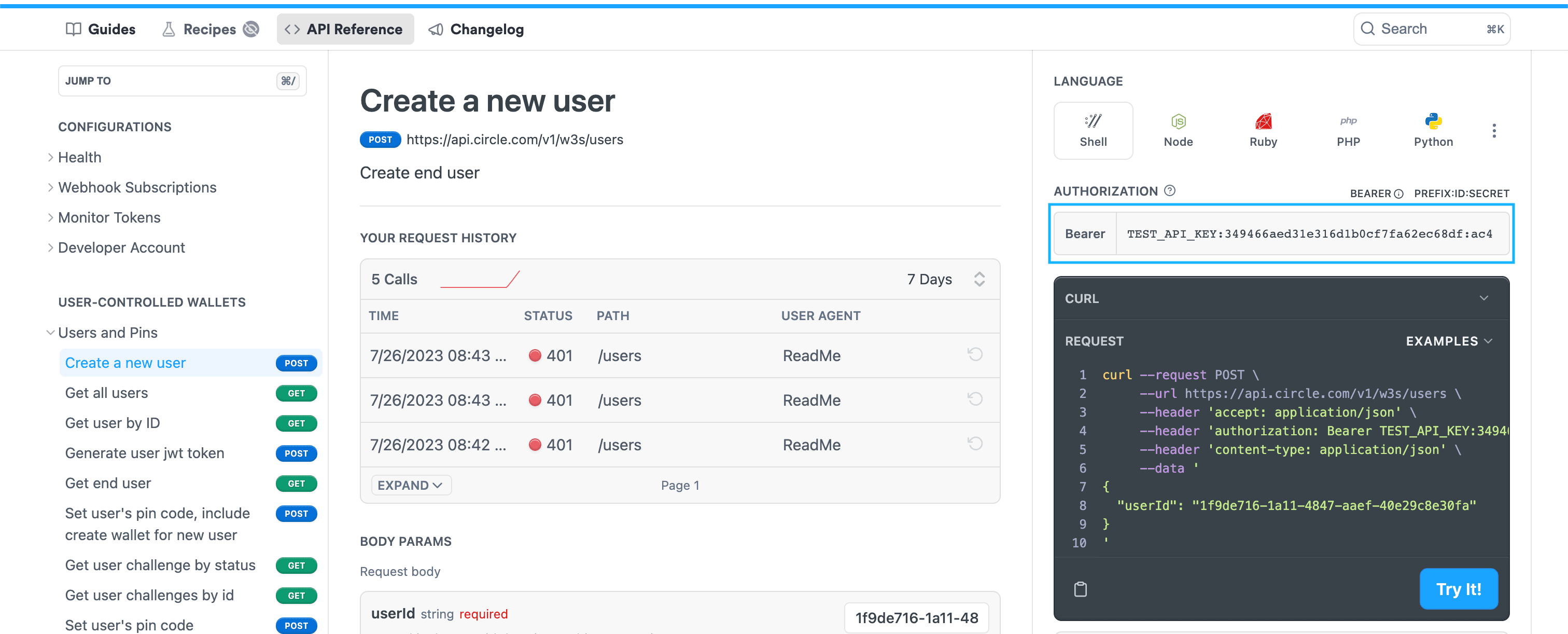Click the Changelog megaphone icon
This screenshot has height=634, width=1568.
point(435,29)
